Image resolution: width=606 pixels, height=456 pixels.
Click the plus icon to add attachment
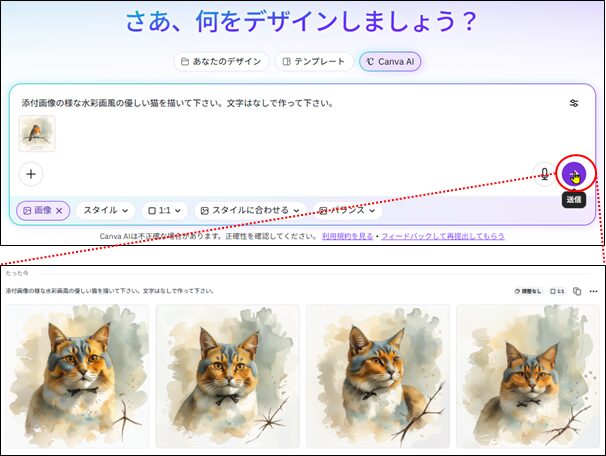point(31,173)
